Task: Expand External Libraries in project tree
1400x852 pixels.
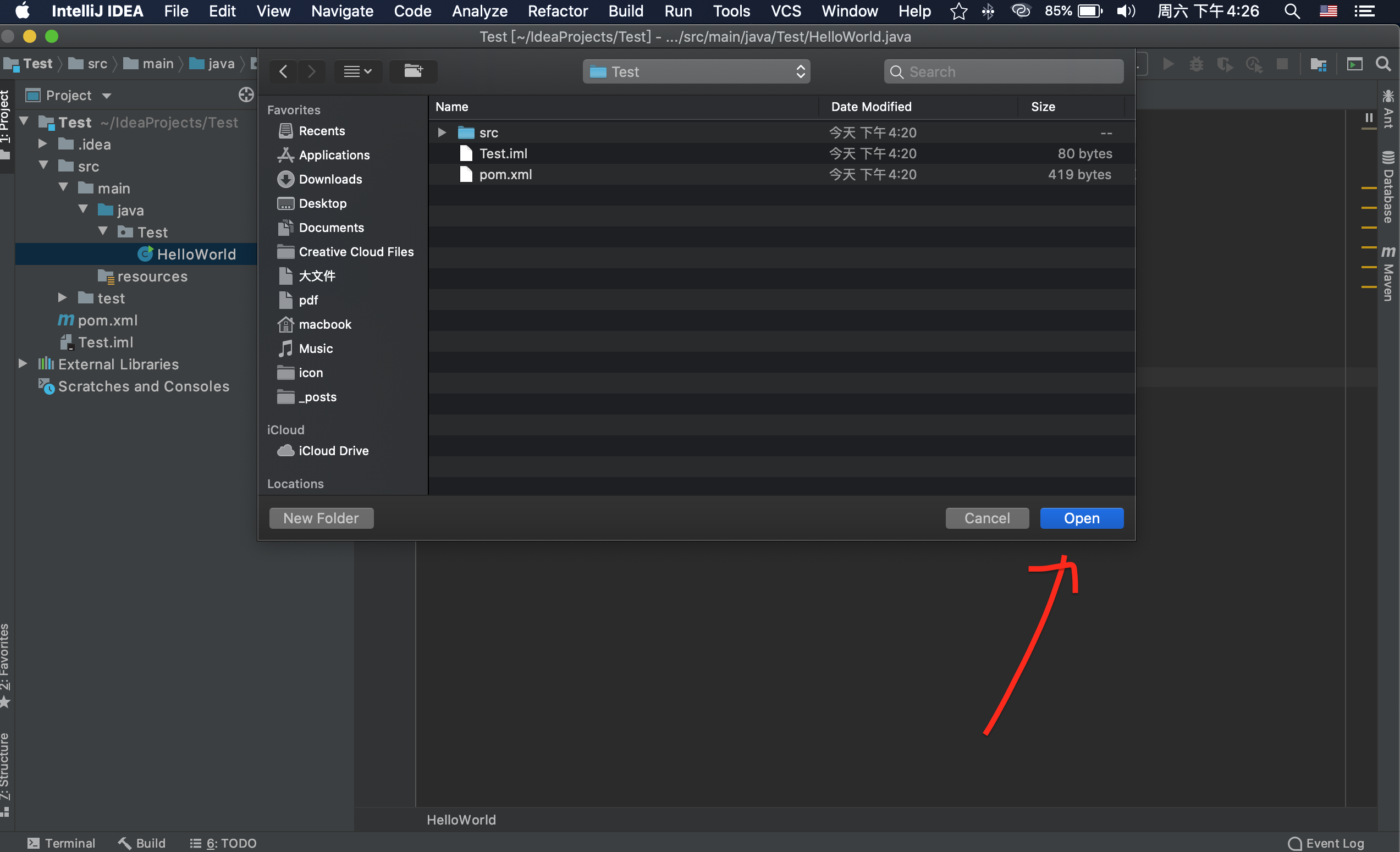Action: 23,363
